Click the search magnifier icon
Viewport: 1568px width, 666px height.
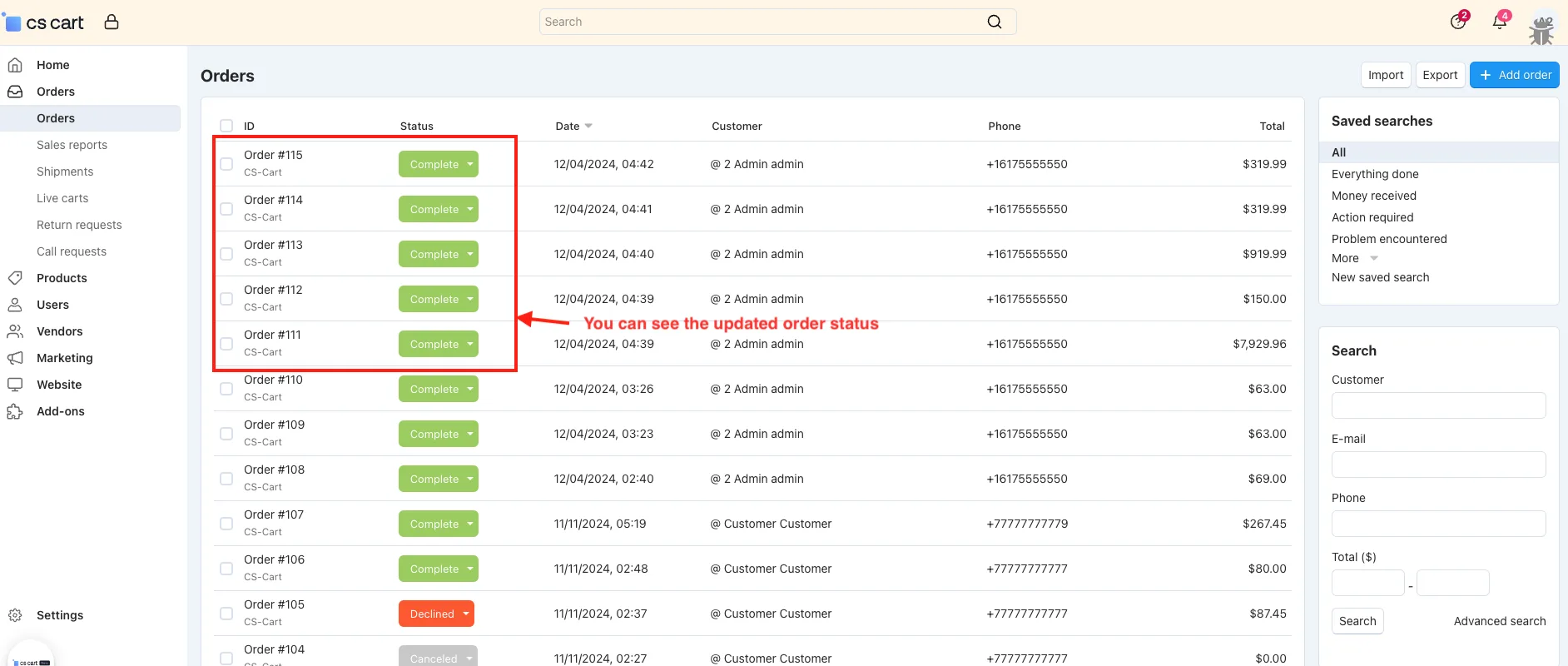pyautogui.click(x=995, y=22)
